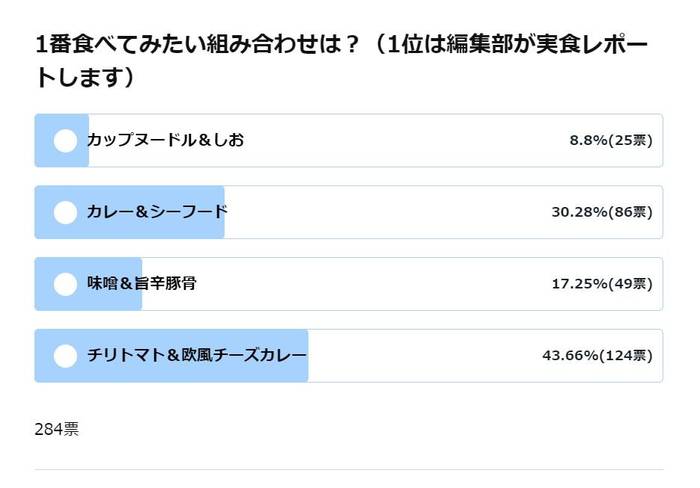Image resolution: width=700 pixels, height=488 pixels.
Task: Click the poll question heading text
Action: tap(341, 61)
